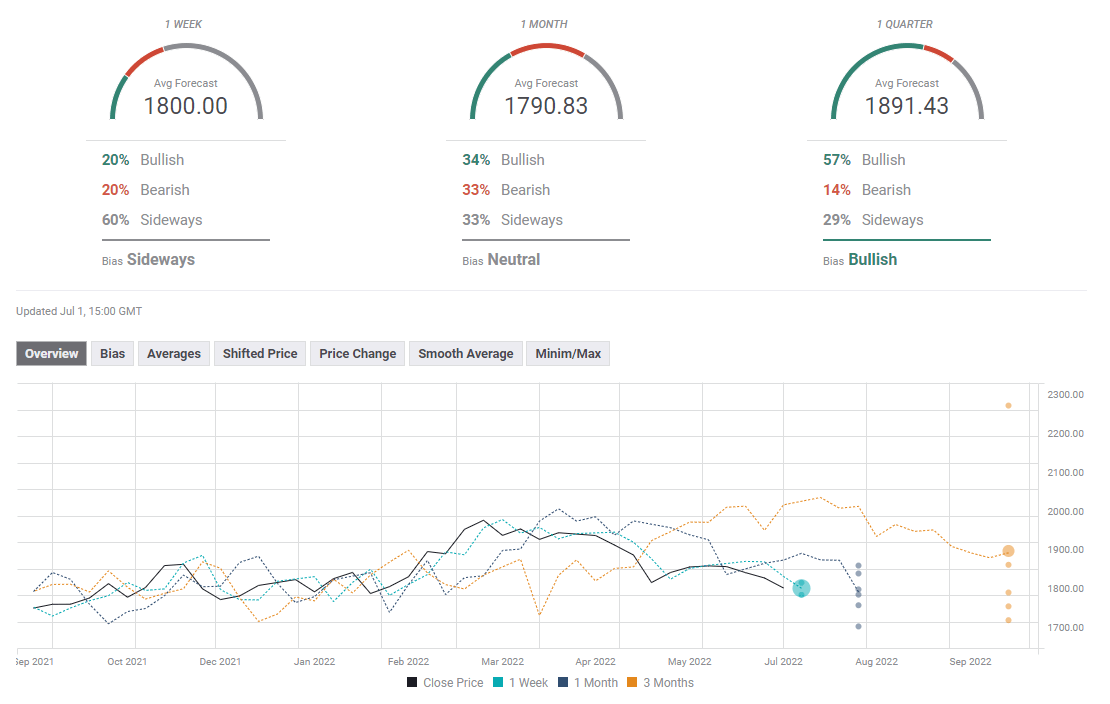Open the Averages tab

click(174, 354)
